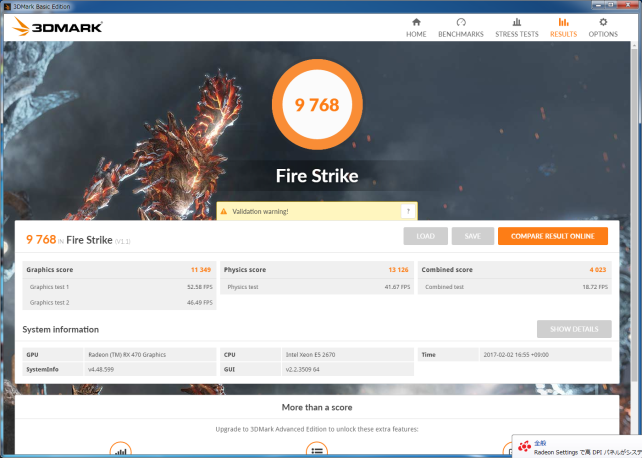Click the Physics test row
This screenshot has height=458, width=642.
click(x=317, y=287)
